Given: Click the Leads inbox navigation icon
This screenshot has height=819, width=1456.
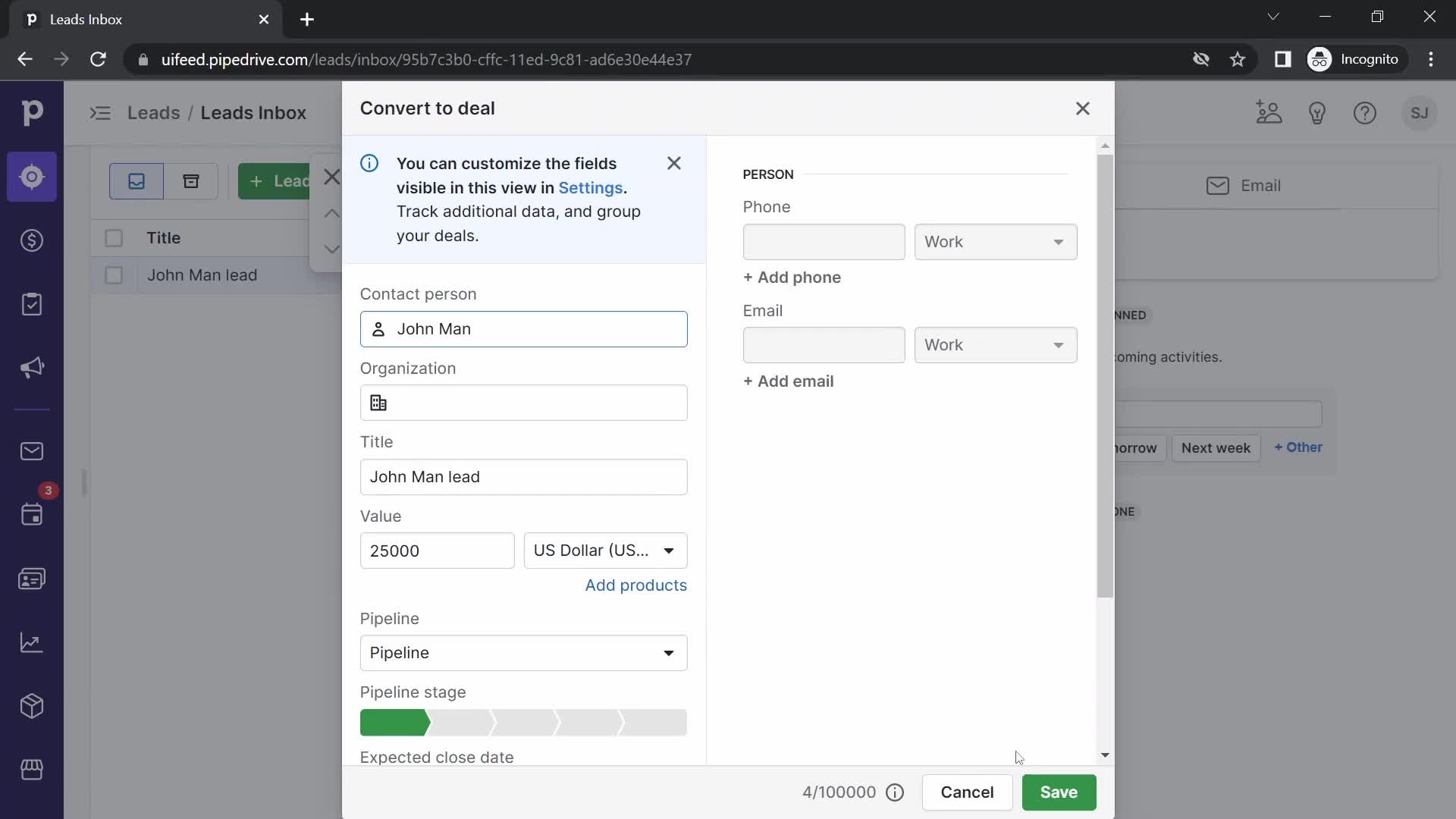Looking at the screenshot, I should 32,177.
